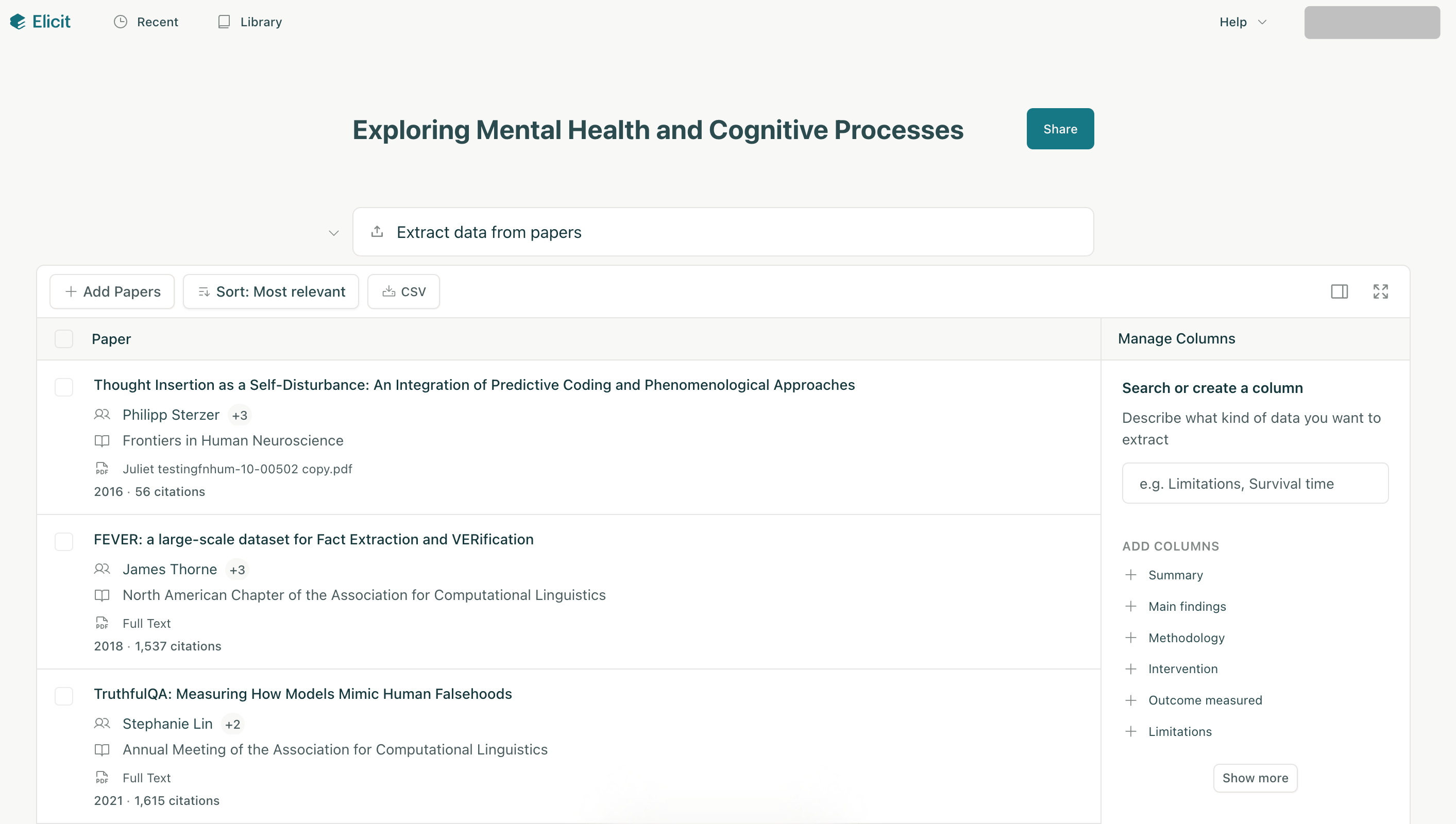
Task: Click Show more columns button
Action: (x=1255, y=778)
